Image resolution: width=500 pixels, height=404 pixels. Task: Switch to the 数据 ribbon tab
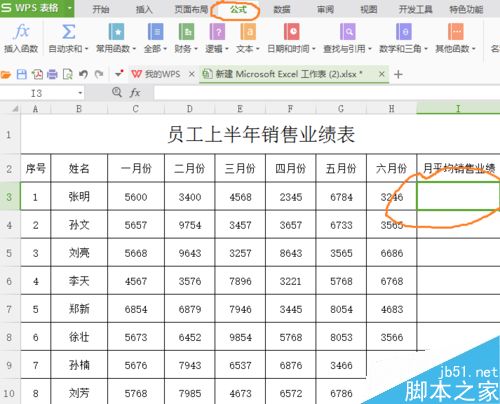tap(282, 9)
